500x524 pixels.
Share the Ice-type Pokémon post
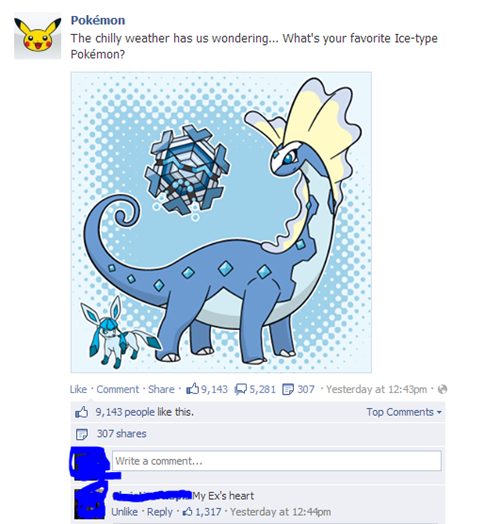pyautogui.click(x=161, y=389)
